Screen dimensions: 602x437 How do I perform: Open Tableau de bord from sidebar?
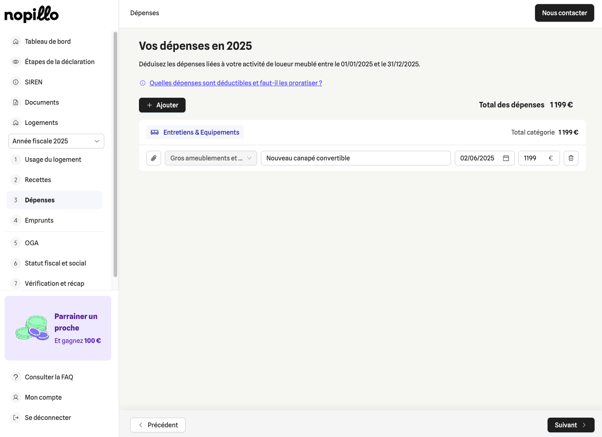click(x=47, y=41)
